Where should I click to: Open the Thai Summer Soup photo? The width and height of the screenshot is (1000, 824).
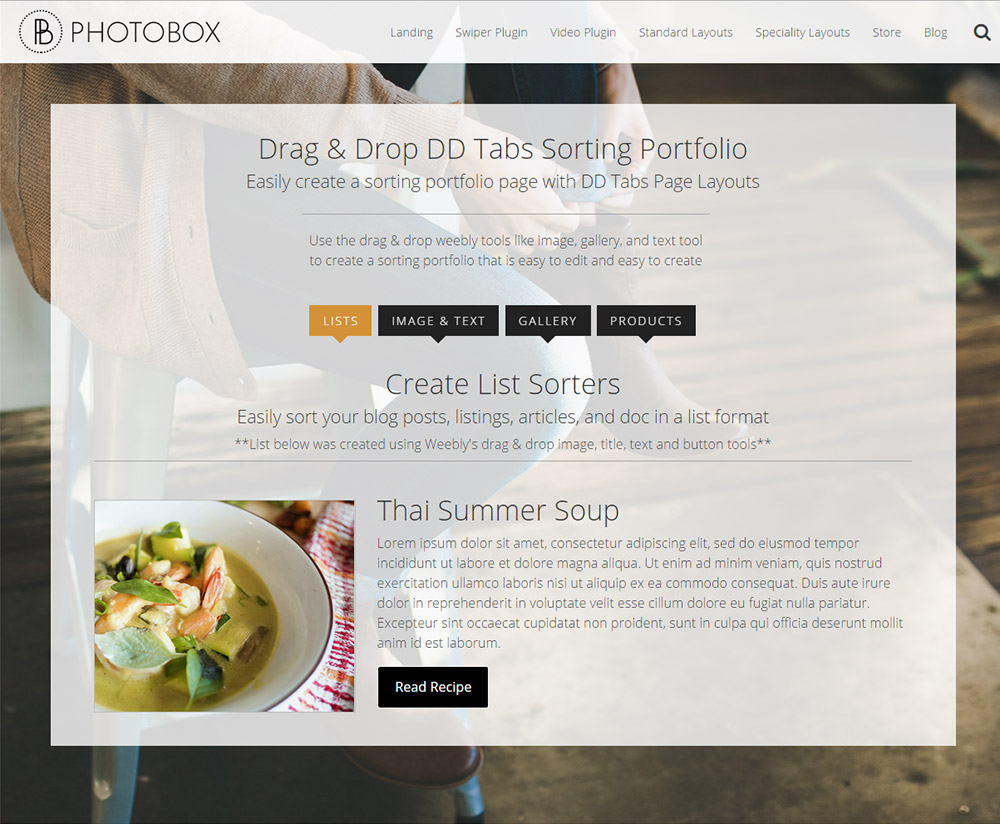click(224, 606)
